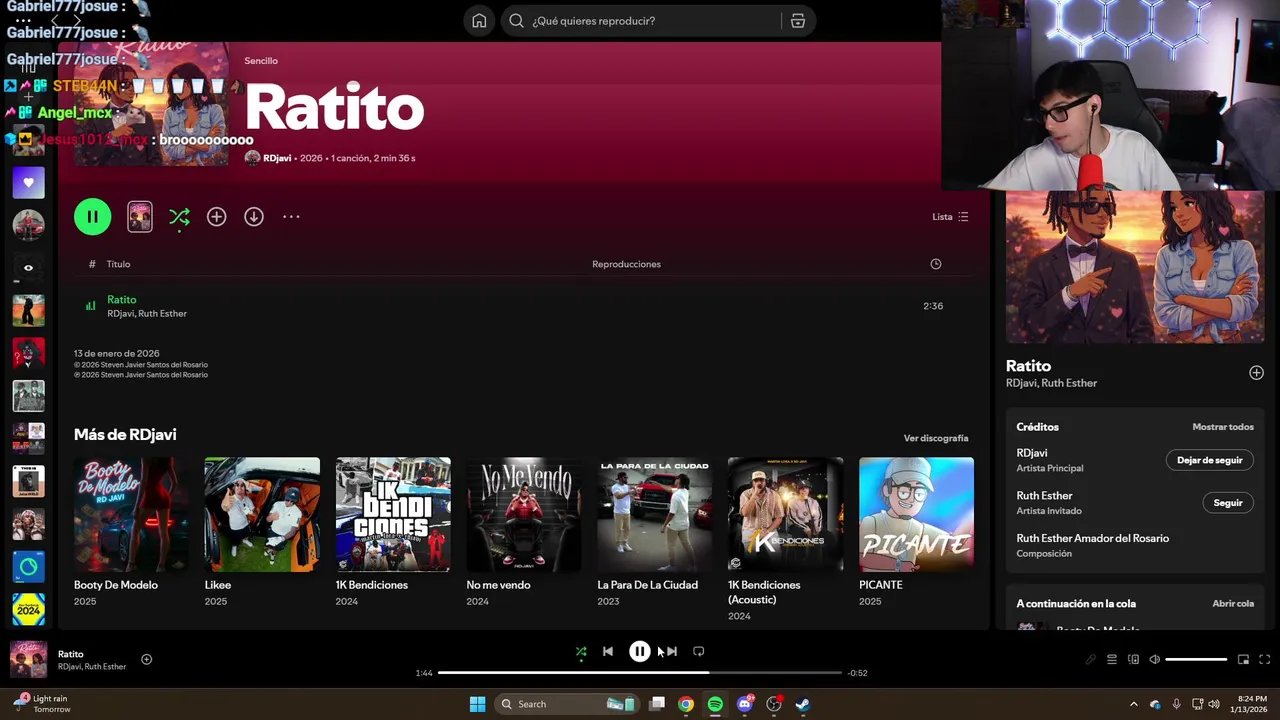Open the Likee album card
Viewport: 1280px width, 720px height.
[x=262, y=532]
